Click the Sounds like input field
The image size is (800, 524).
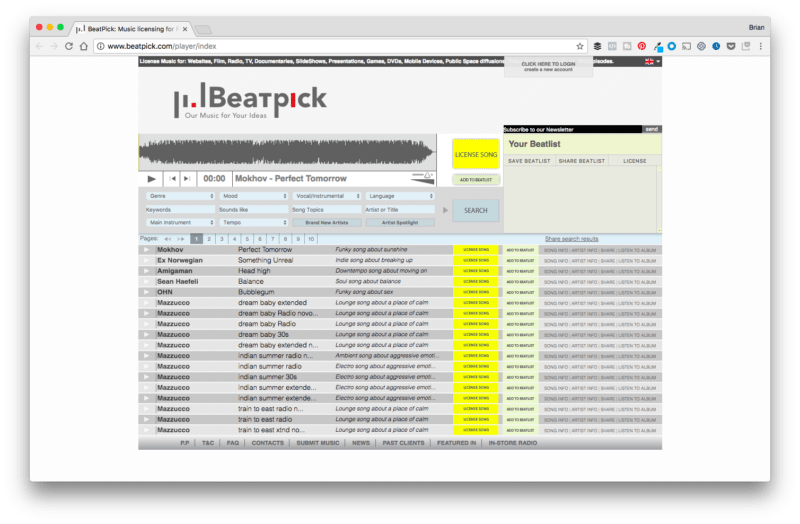pos(254,210)
